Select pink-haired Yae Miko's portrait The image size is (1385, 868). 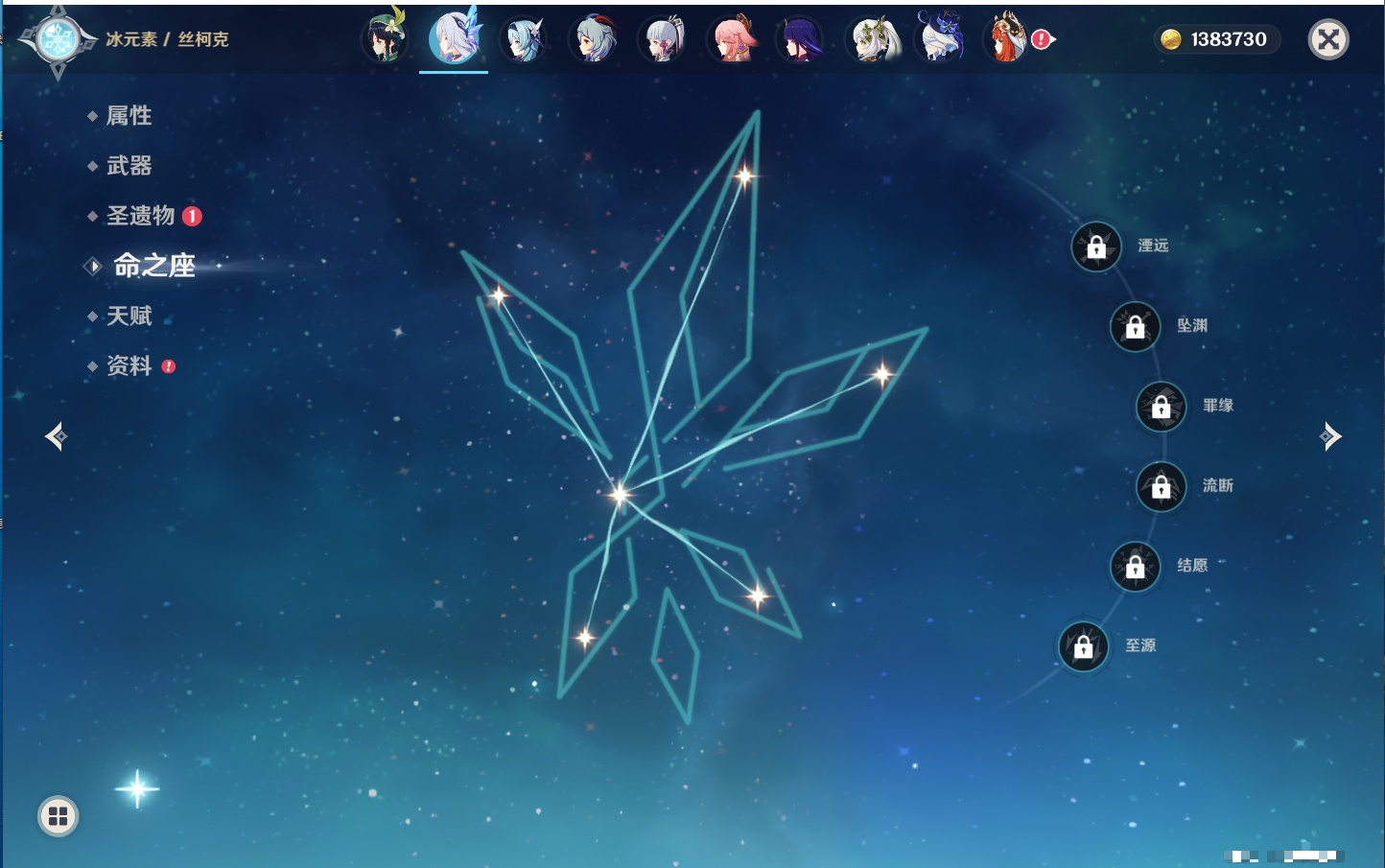tap(732, 40)
